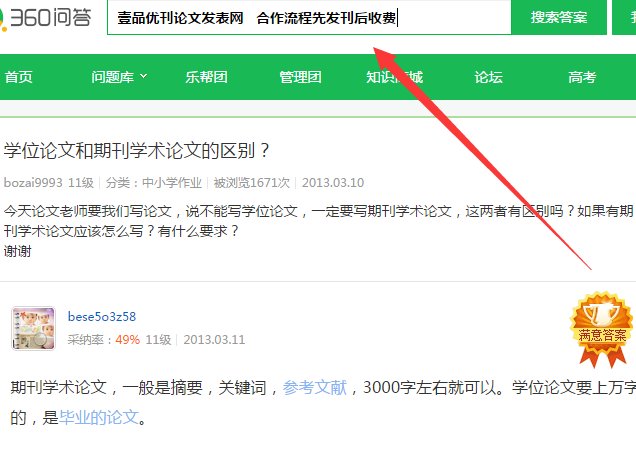Click answerer avatar thumbnail

click(33, 328)
